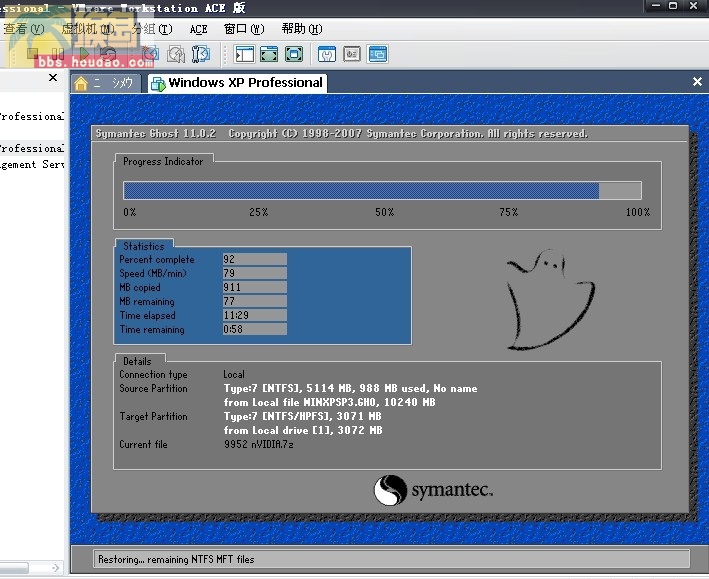Open the 查看(V) menu
This screenshot has height=579, width=709.
(x=24, y=29)
